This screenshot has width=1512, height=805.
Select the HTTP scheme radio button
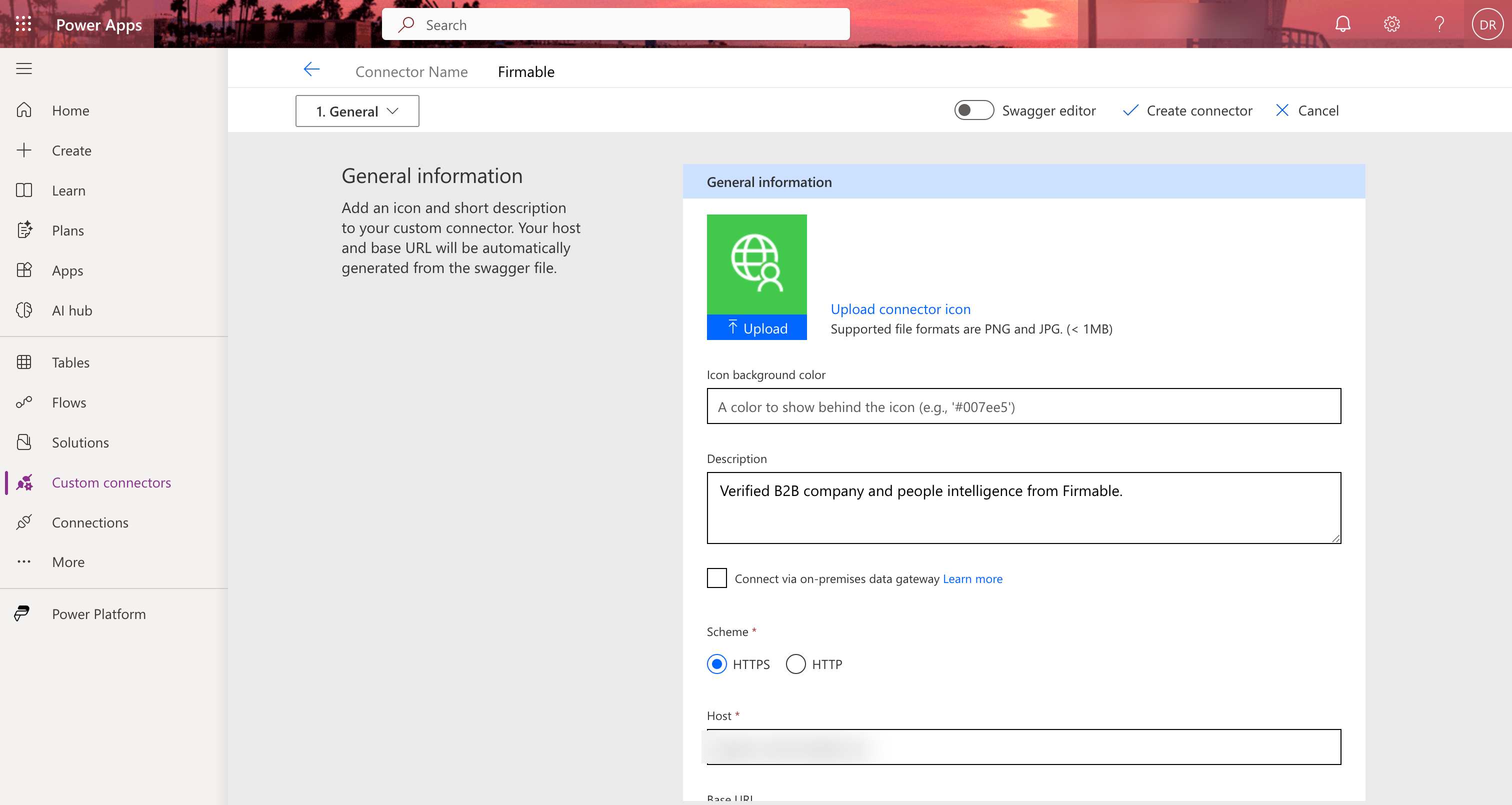pyautogui.click(x=795, y=664)
